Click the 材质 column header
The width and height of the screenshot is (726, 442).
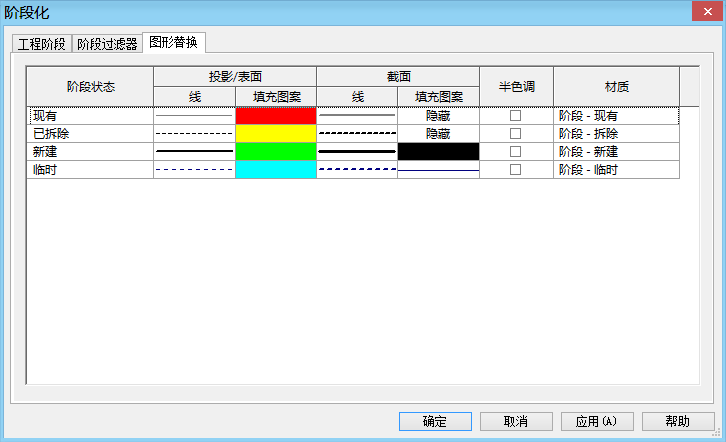[616, 87]
